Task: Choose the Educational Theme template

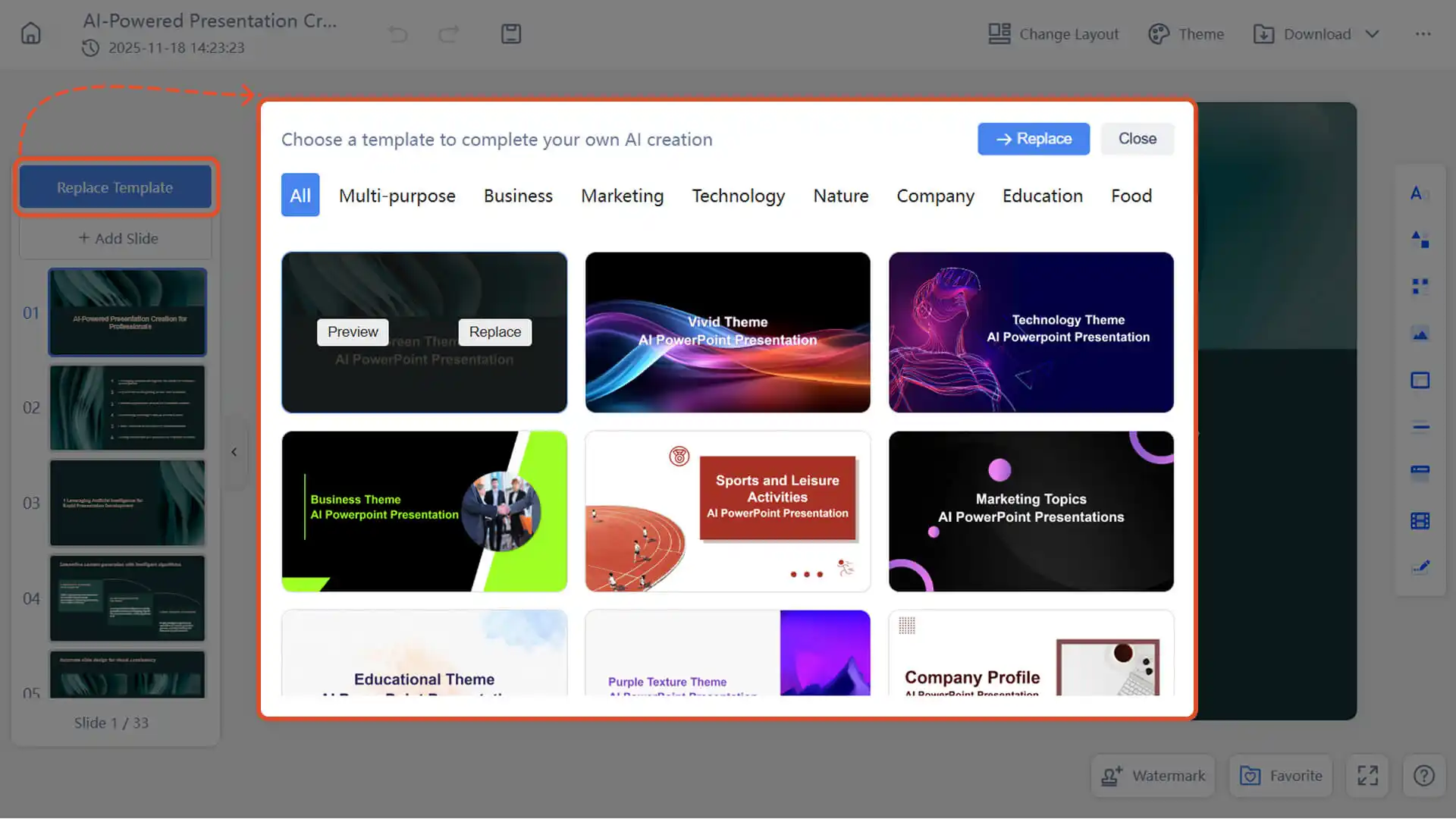Action: click(x=424, y=653)
